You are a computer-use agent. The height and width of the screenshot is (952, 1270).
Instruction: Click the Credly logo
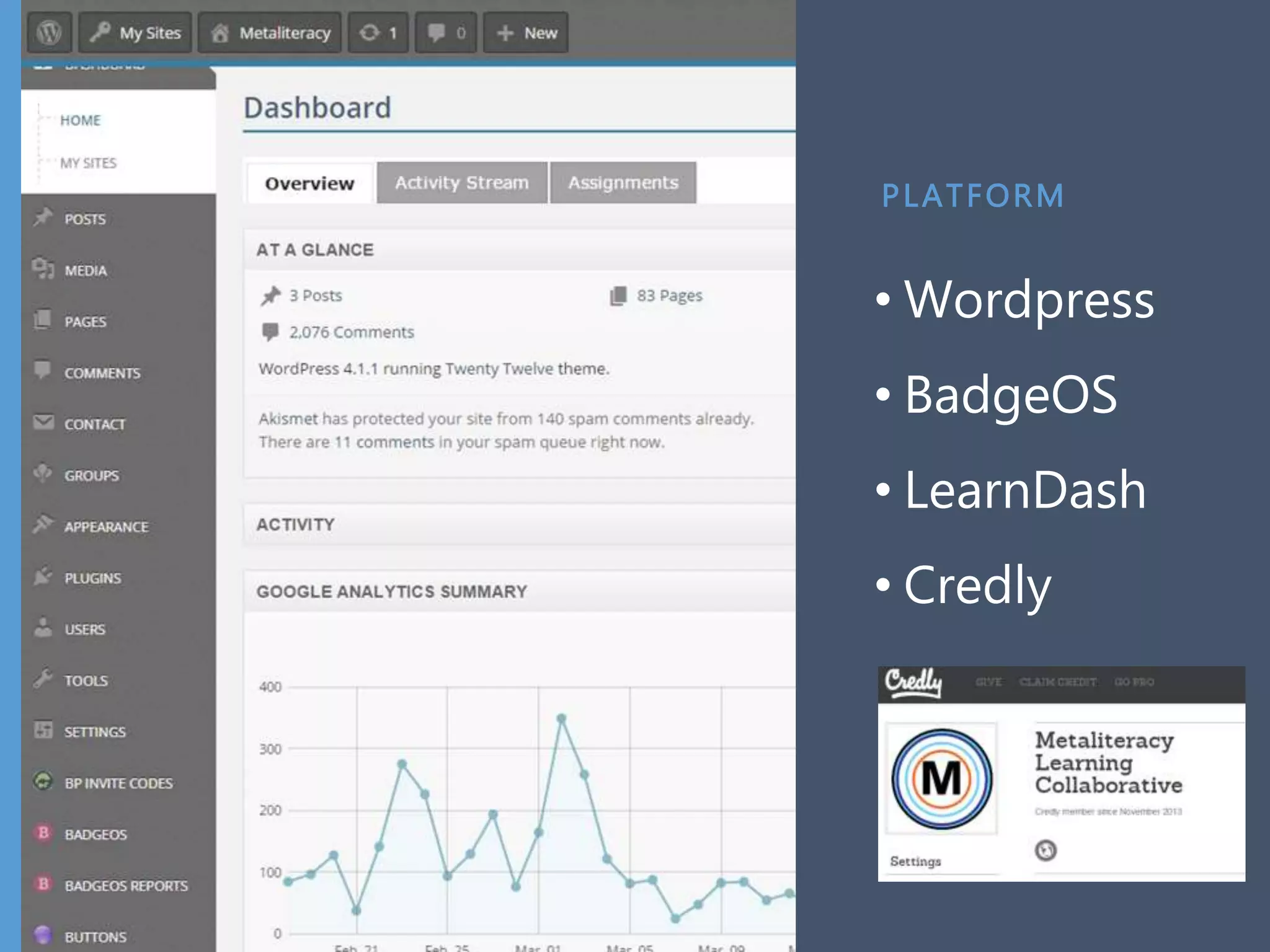tap(913, 682)
